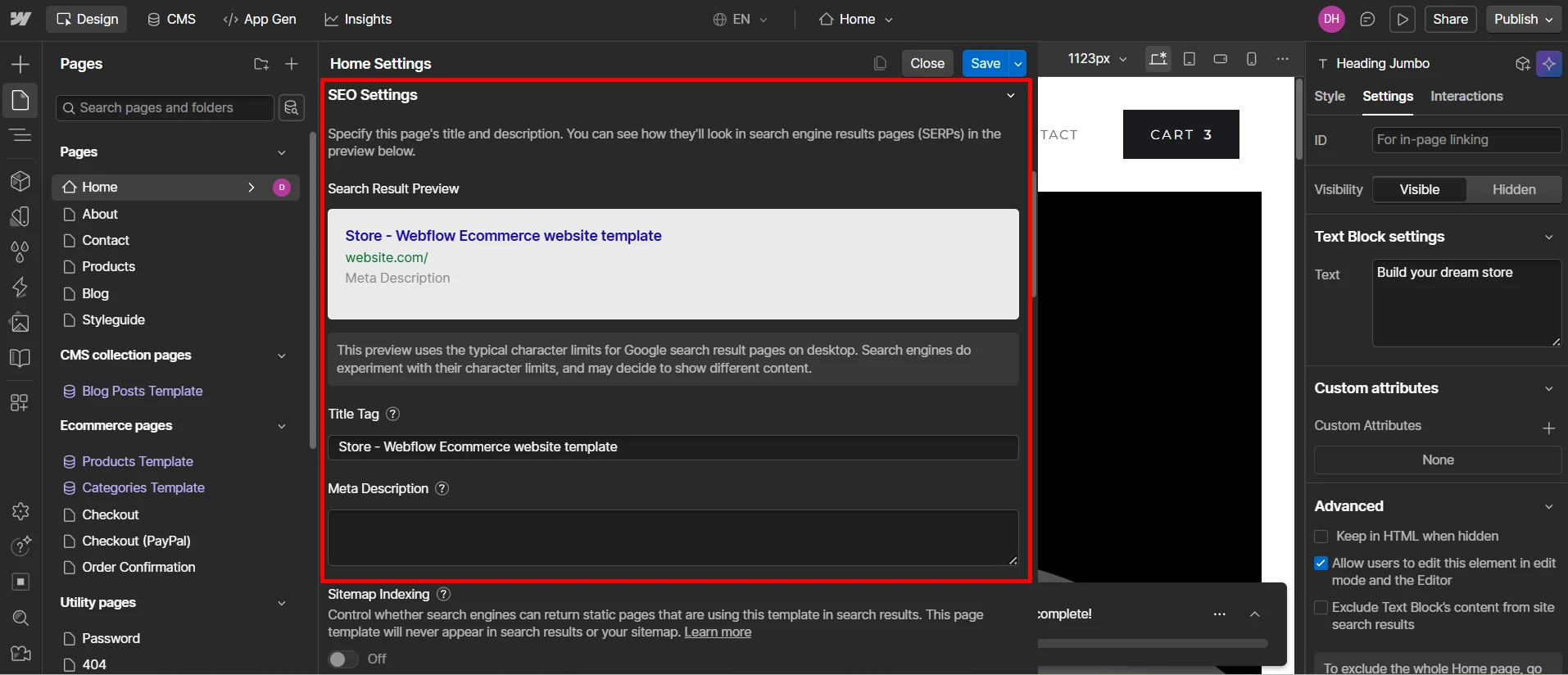Open the Style selectors droplets panel
Viewport: 1568px width, 675px height.
pos(20,251)
